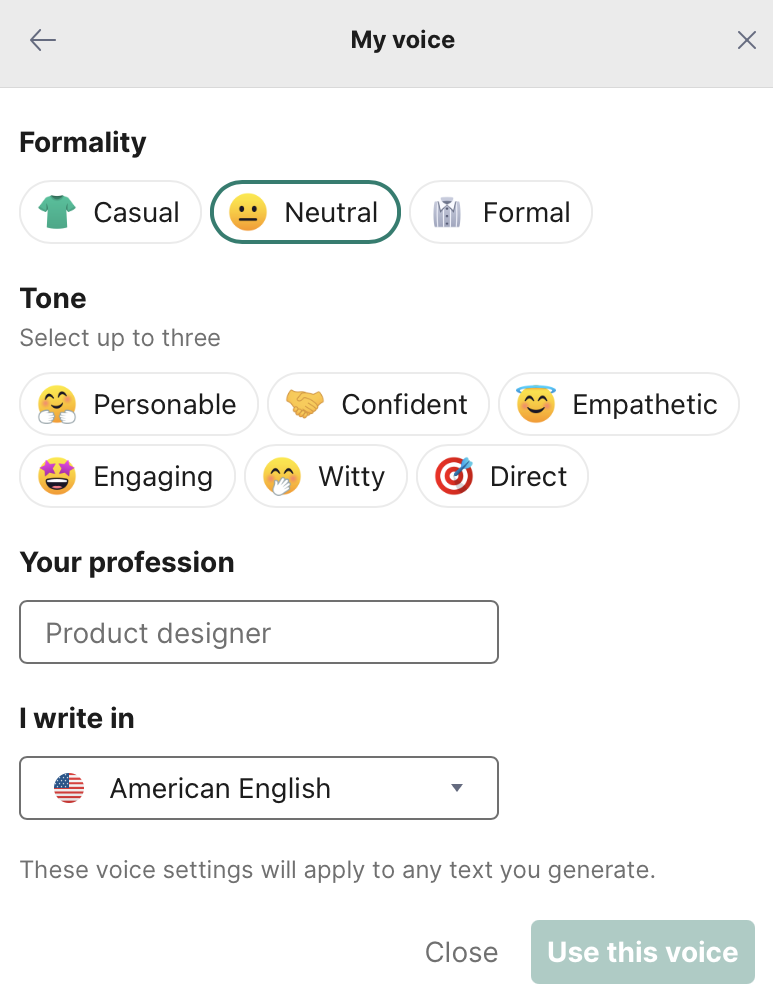Image resolution: width=773 pixels, height=1005 pixels.
Task: Click the bullseye target Direct icon
Action: pos(453,476)
